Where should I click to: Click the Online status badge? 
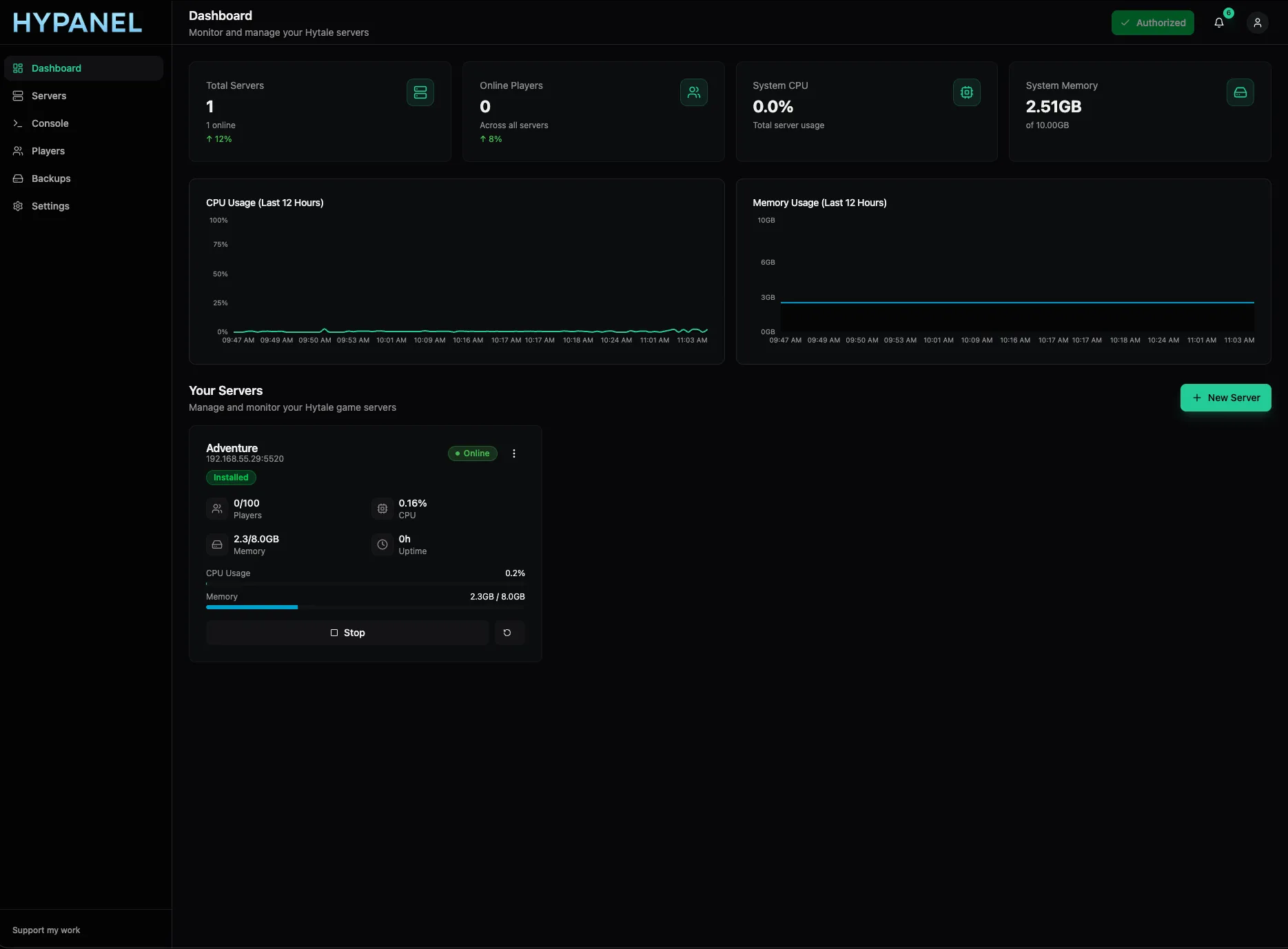472,453
